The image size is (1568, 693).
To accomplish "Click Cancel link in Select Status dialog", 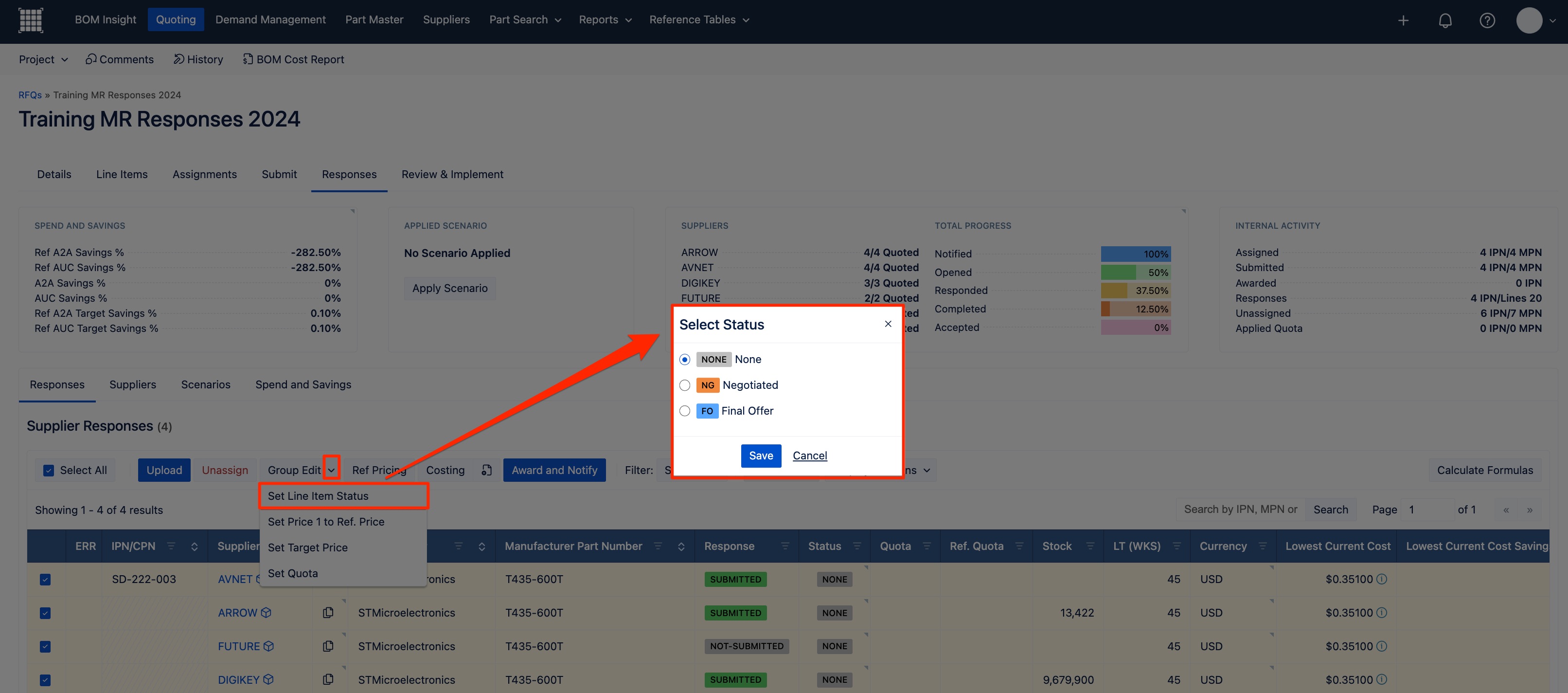I will tap(810, 456).
